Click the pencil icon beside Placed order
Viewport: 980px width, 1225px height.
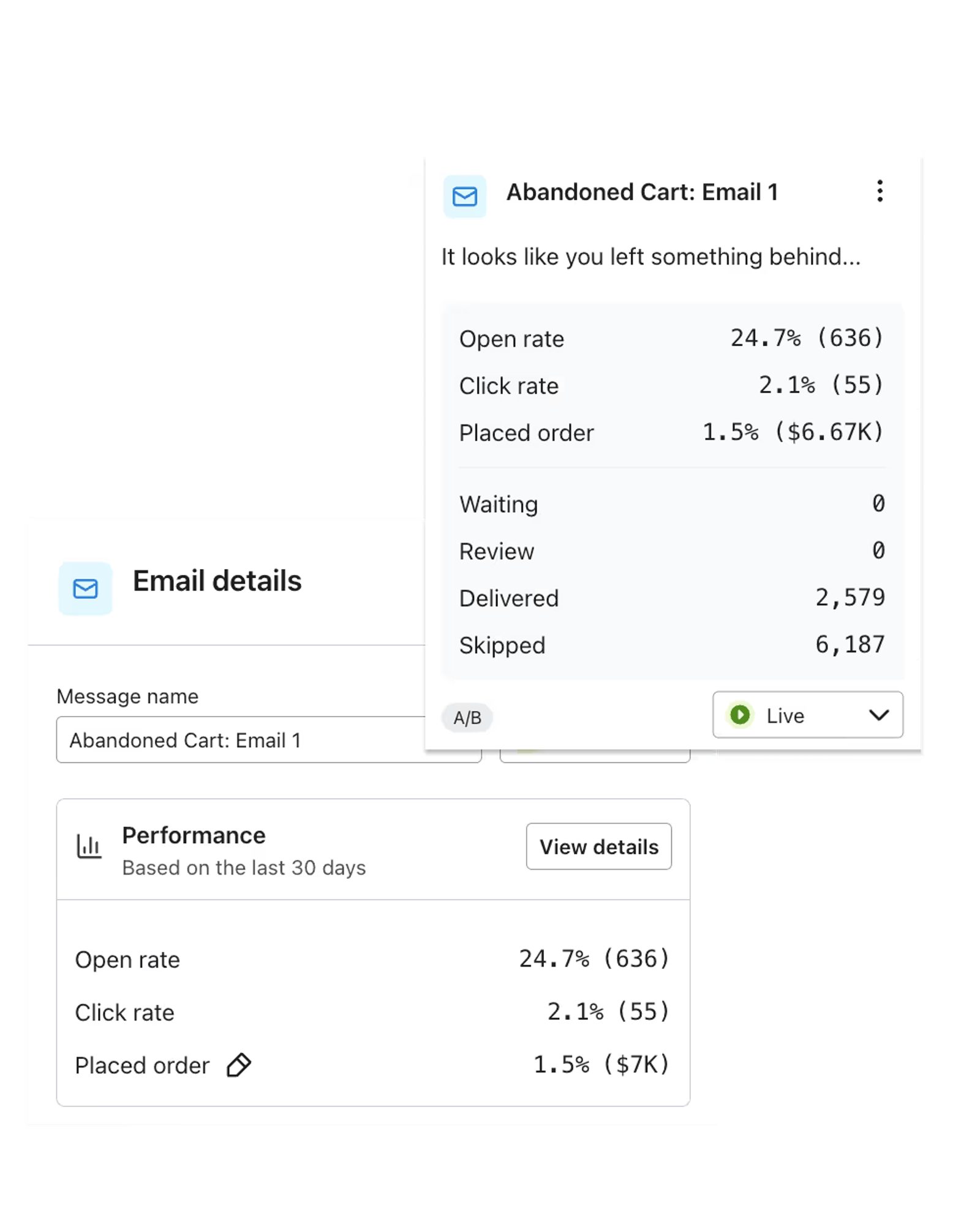point(238,1065)
